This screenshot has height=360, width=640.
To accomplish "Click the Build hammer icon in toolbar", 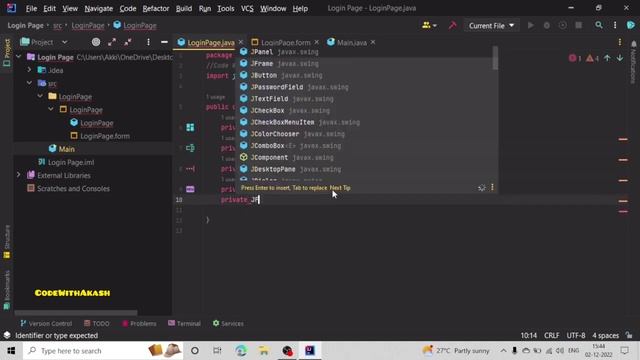I will pos(452,25).
